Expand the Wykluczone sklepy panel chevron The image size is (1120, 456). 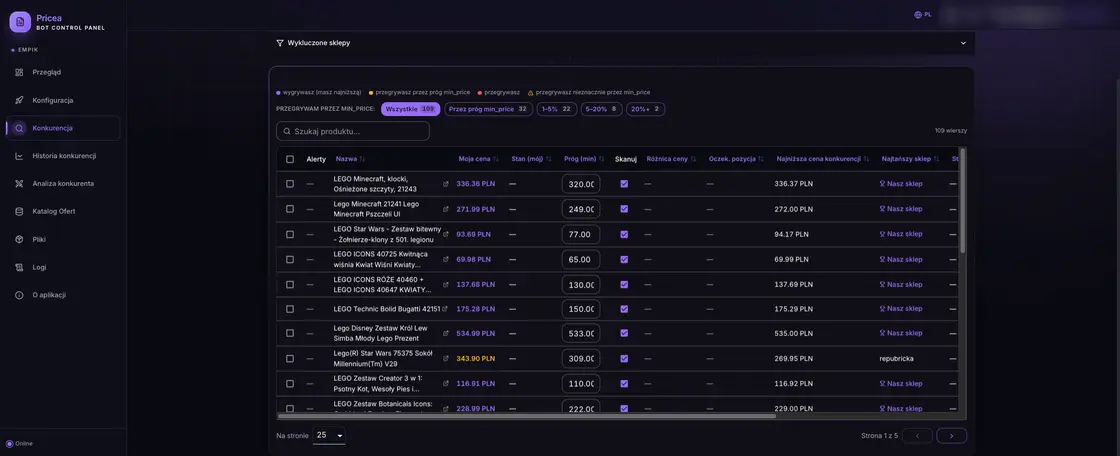point(964,43)
